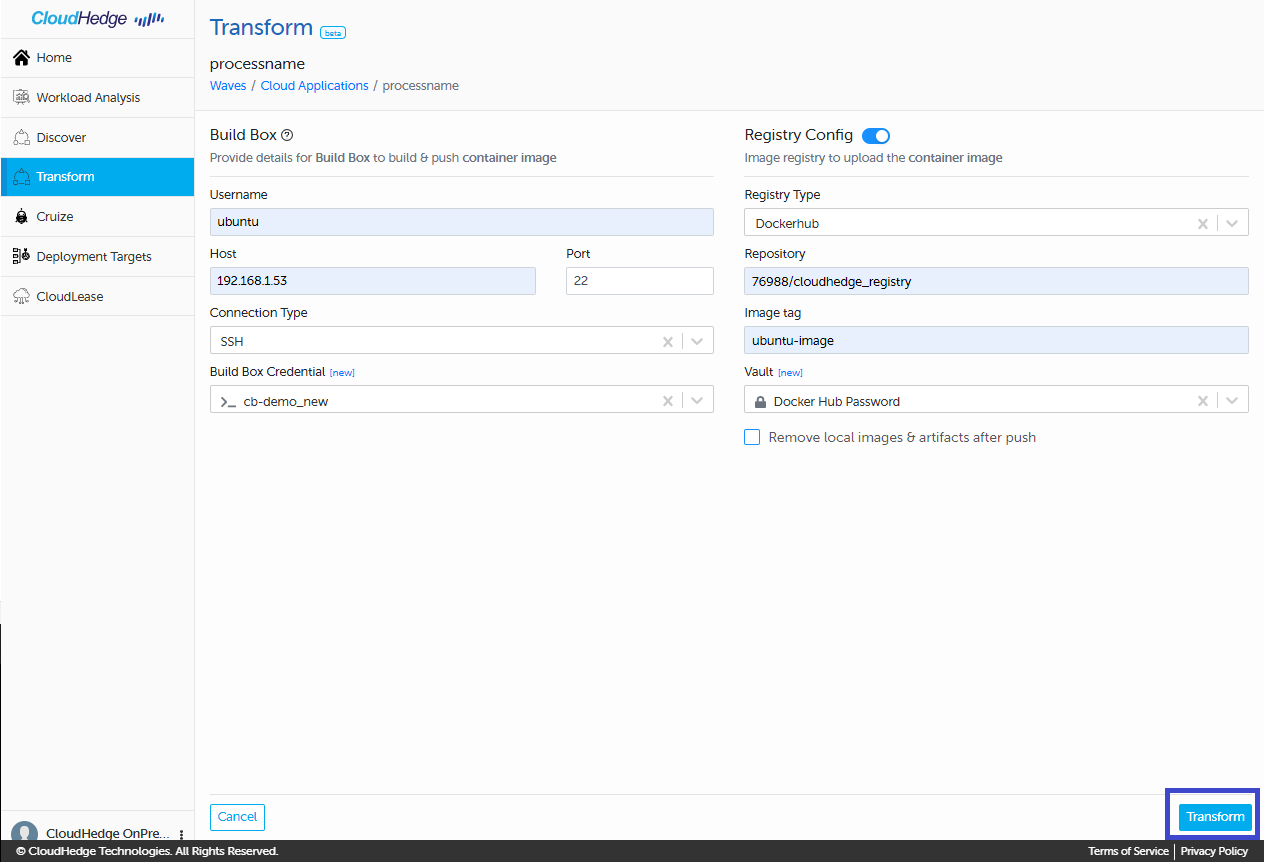Clear the Connection Type SSH selection

(x=668, y=342)
